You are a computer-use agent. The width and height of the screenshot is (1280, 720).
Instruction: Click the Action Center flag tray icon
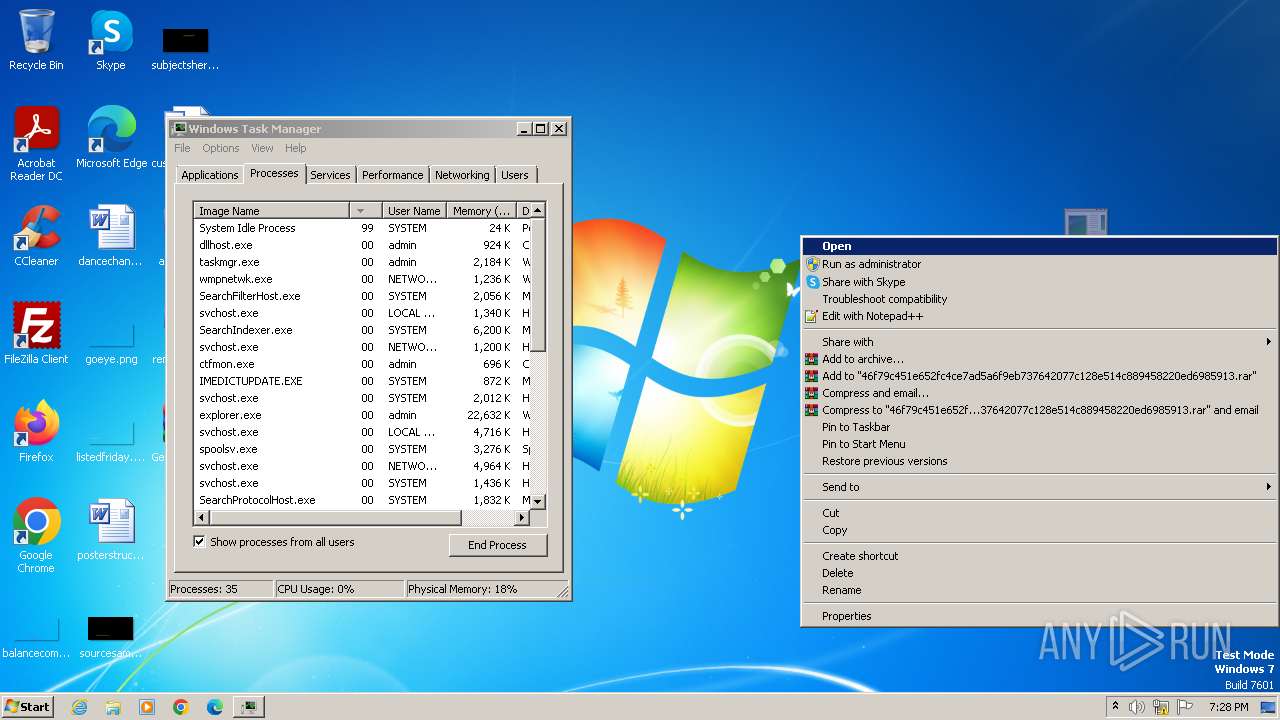point(1185,707)
